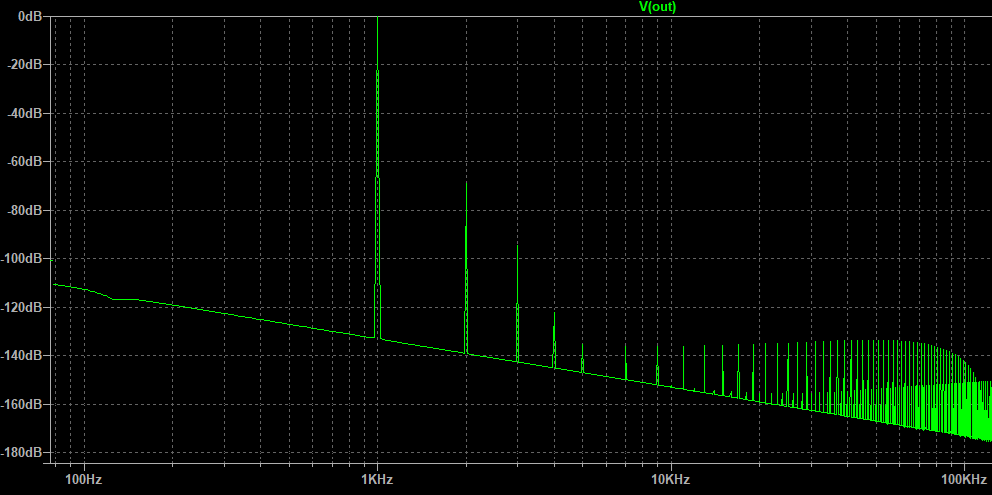Select the -100dB axis label

pos(22,258)
